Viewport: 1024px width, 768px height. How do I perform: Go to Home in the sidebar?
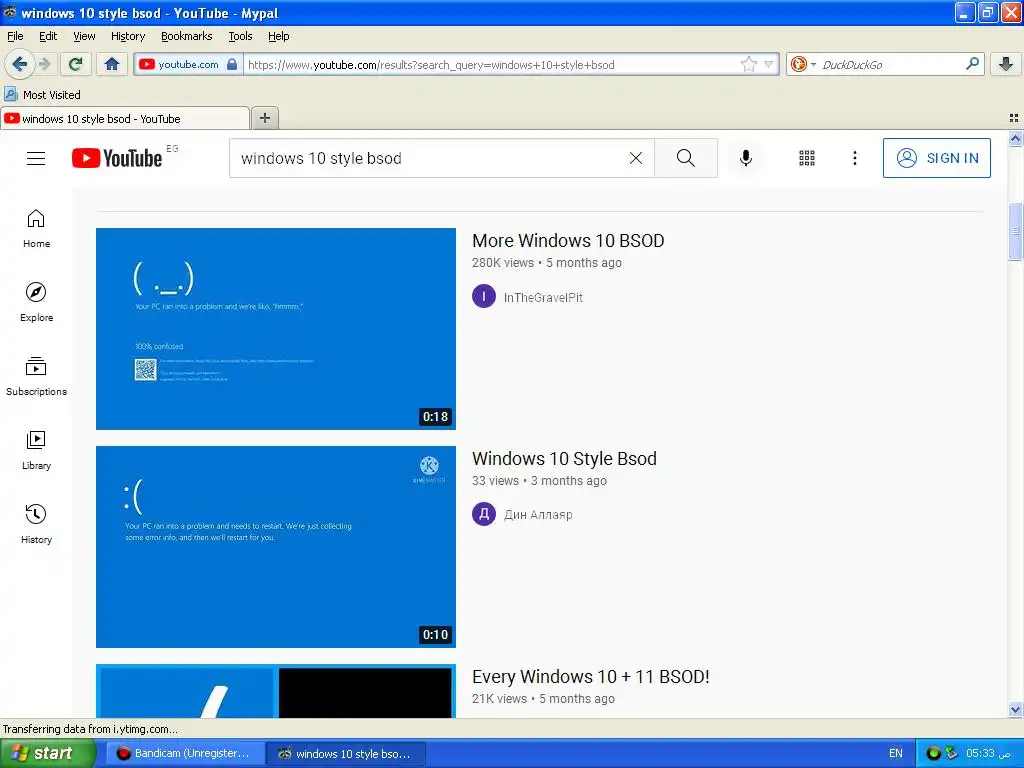click(x=36, y=229)
